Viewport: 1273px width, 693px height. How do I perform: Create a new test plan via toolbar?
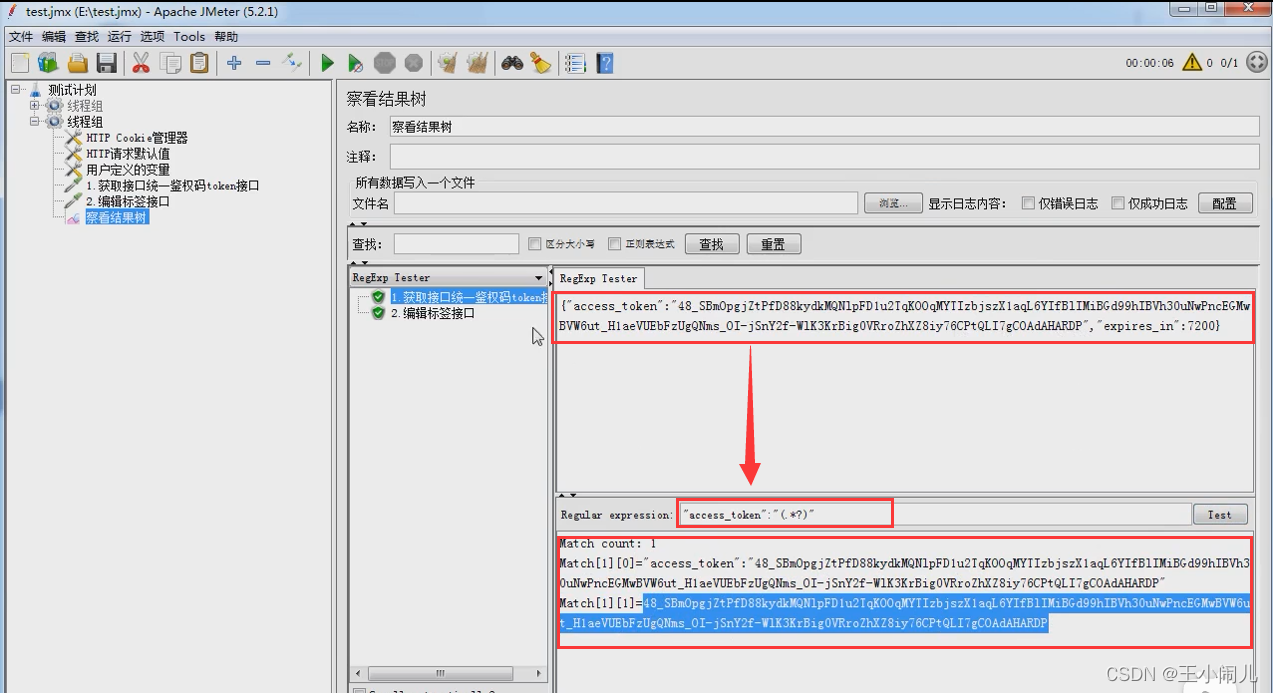coord(20,63)
